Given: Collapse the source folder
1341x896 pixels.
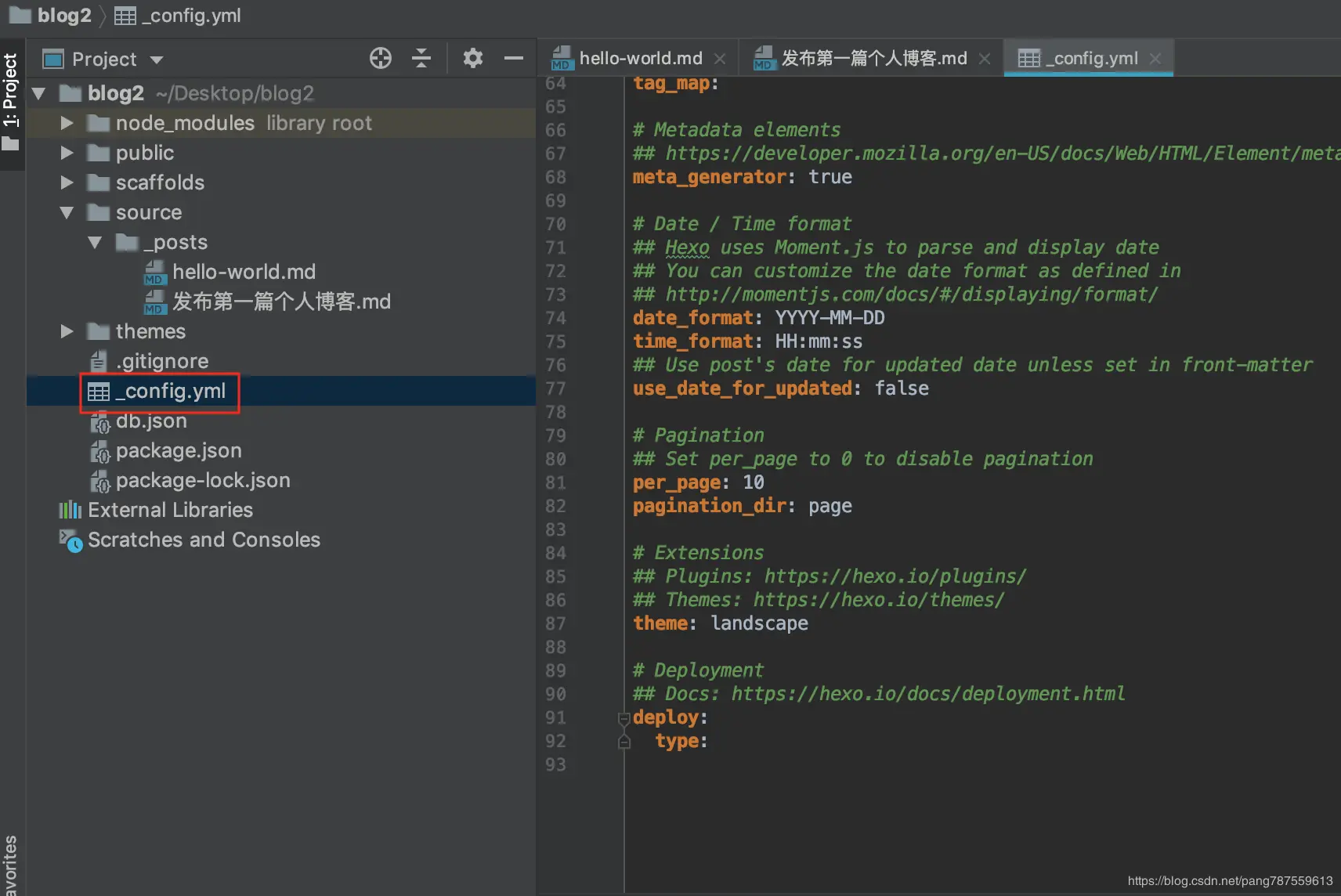Looking at the screenshot, I should [67, 213].
